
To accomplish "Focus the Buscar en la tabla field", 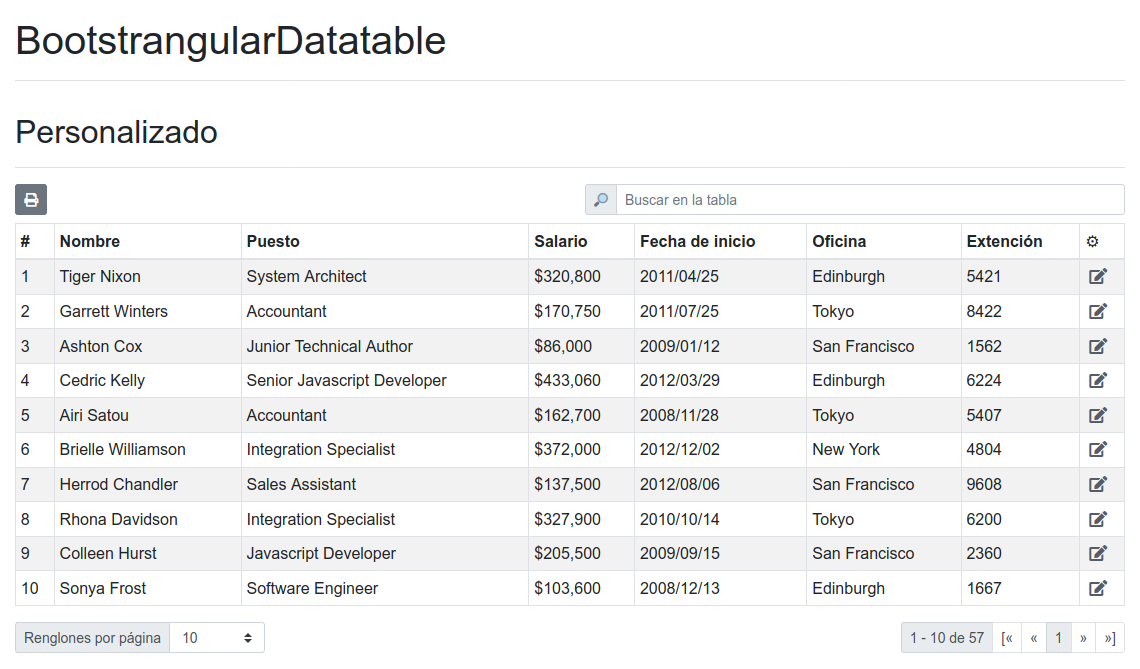I will (870, 199).
